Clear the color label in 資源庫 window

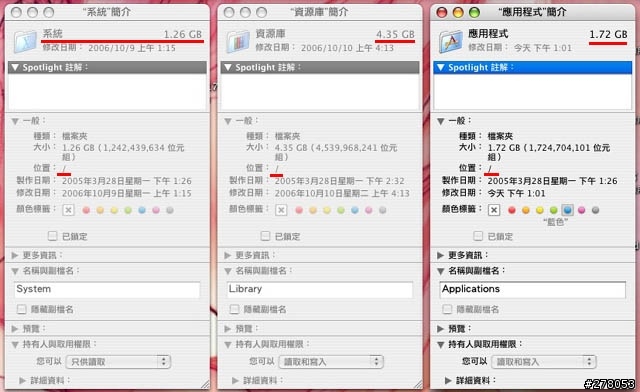(x=281, y=210)
